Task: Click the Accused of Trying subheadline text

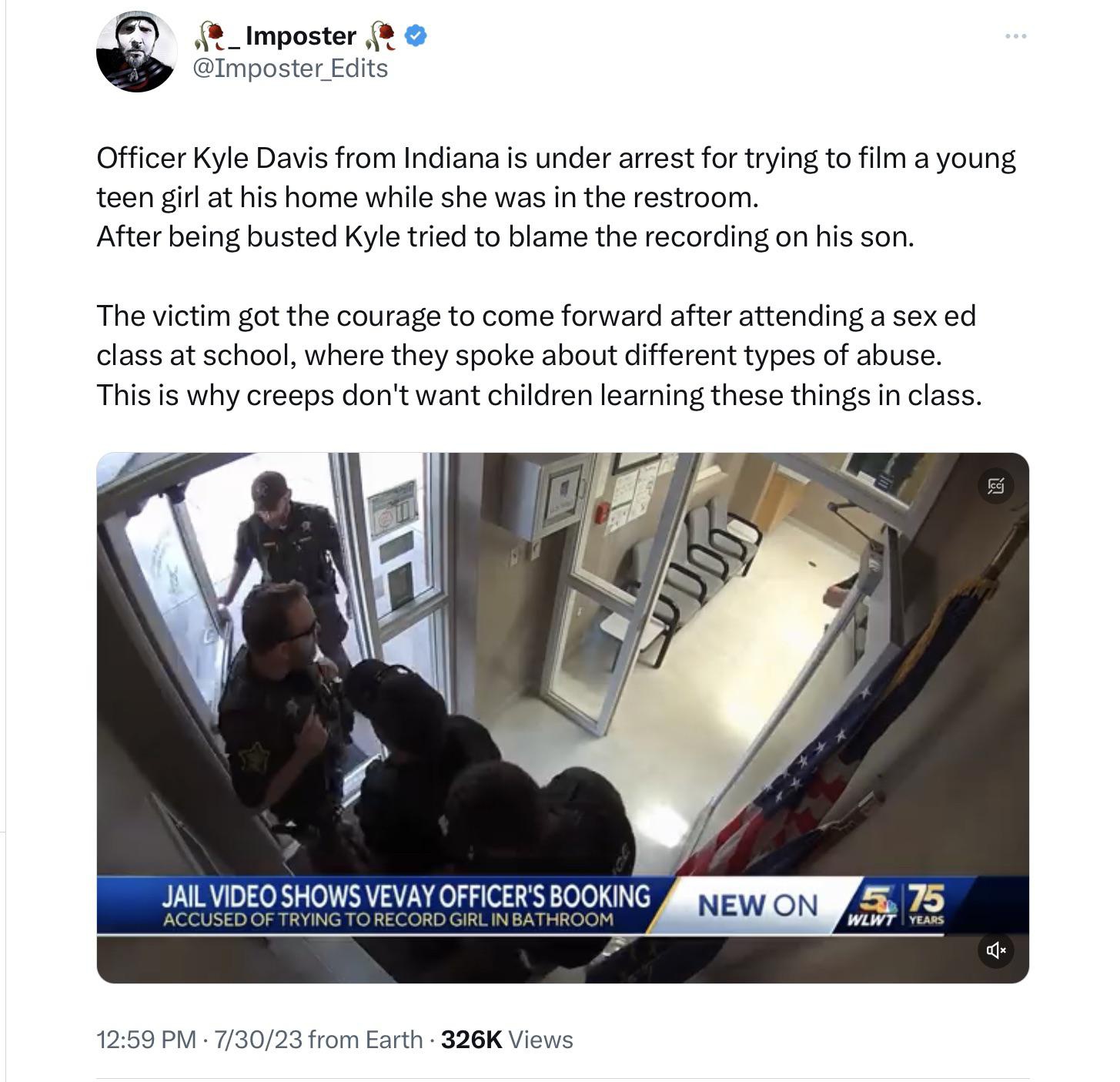Action: point(388,919)
